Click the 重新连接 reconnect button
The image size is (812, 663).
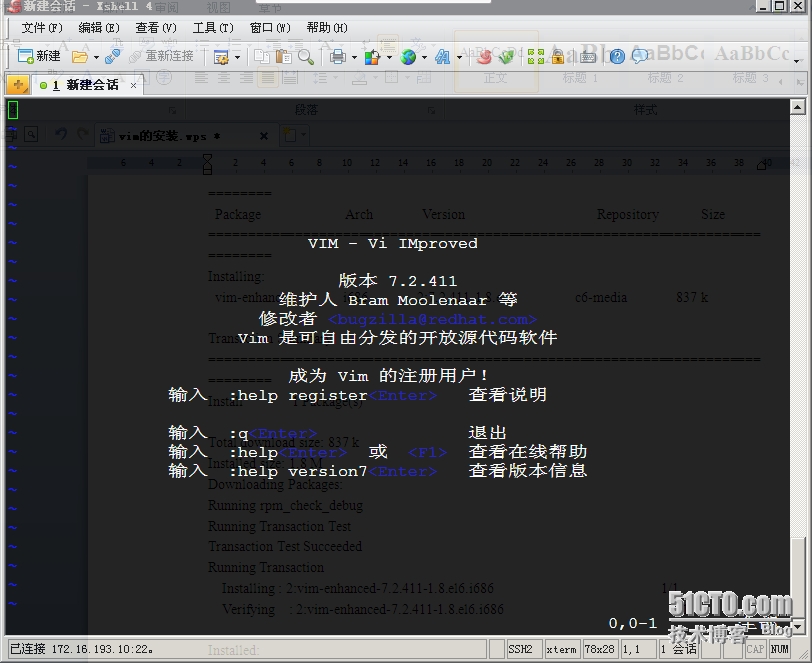pyautogui.click(x=161, y=56)
